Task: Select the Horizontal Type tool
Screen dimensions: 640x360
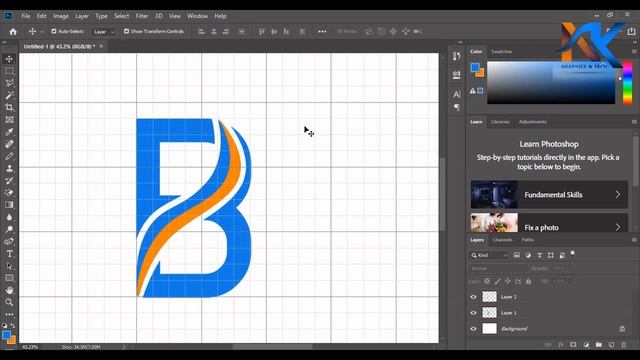Action: [9, 254]
